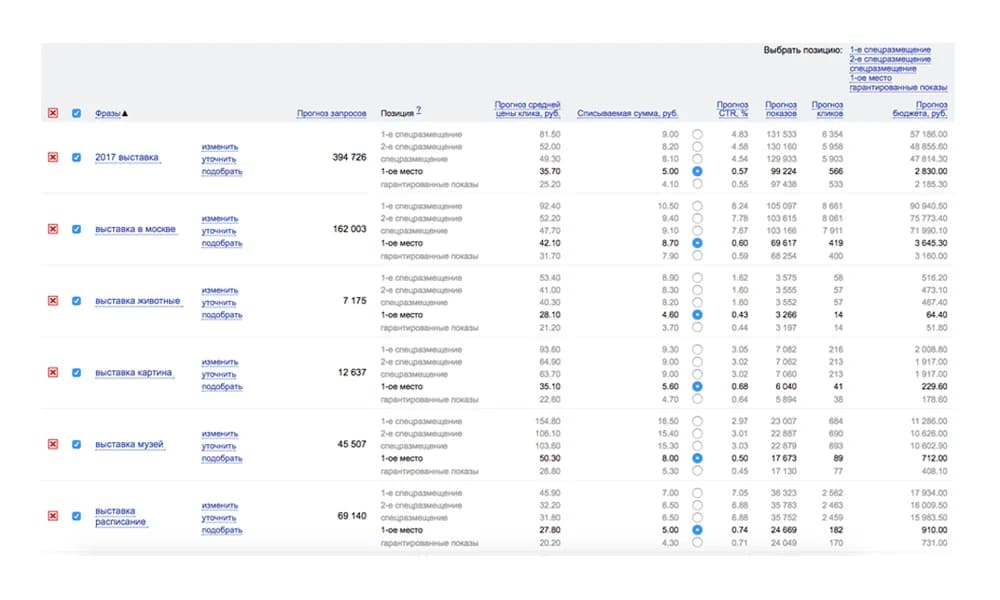The height and width of the screenshot is (600, 1000).
Task: Click 'уточнить' for '2017 выставка'
Action: (x=219, y=159)
